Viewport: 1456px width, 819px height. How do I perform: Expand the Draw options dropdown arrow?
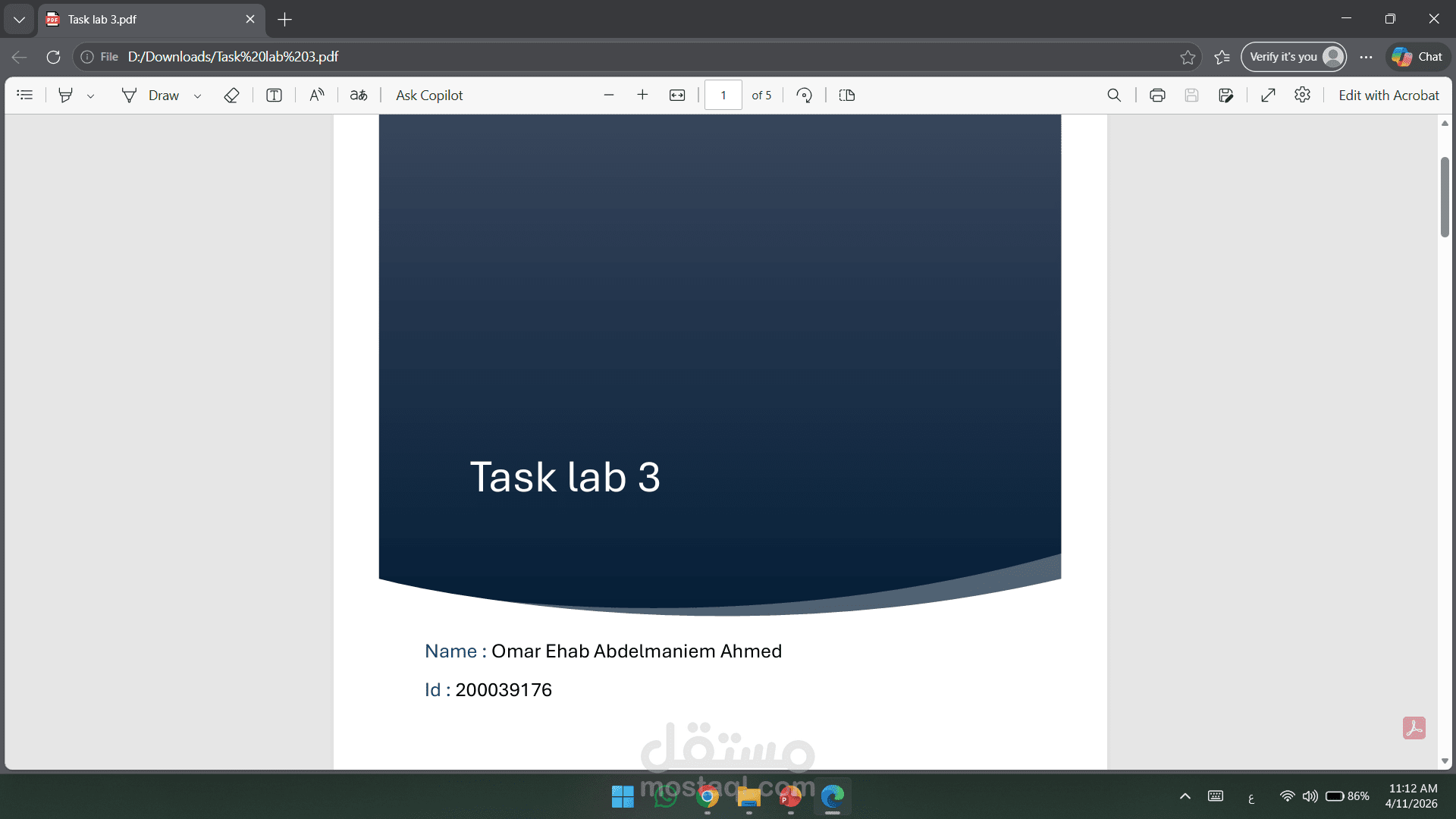click(x=197, y=96)
